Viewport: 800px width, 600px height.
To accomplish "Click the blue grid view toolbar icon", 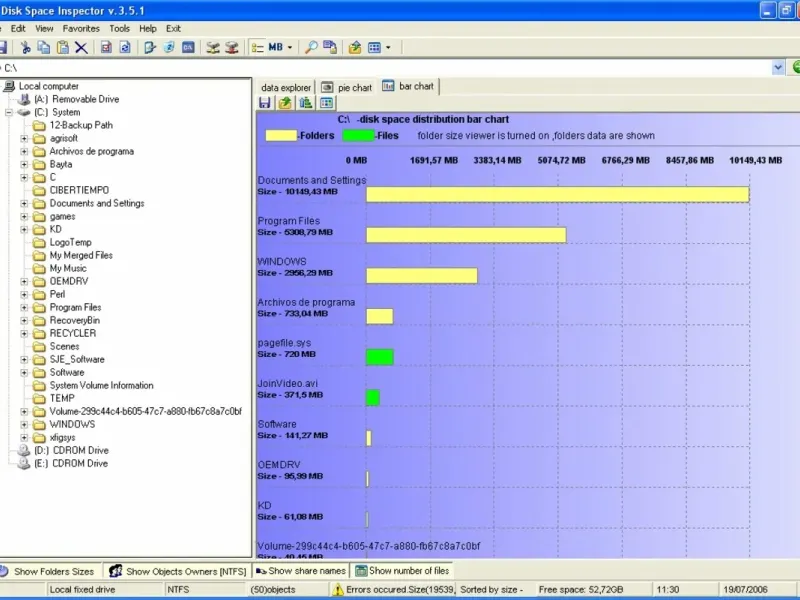I will [x=374, y=47].
